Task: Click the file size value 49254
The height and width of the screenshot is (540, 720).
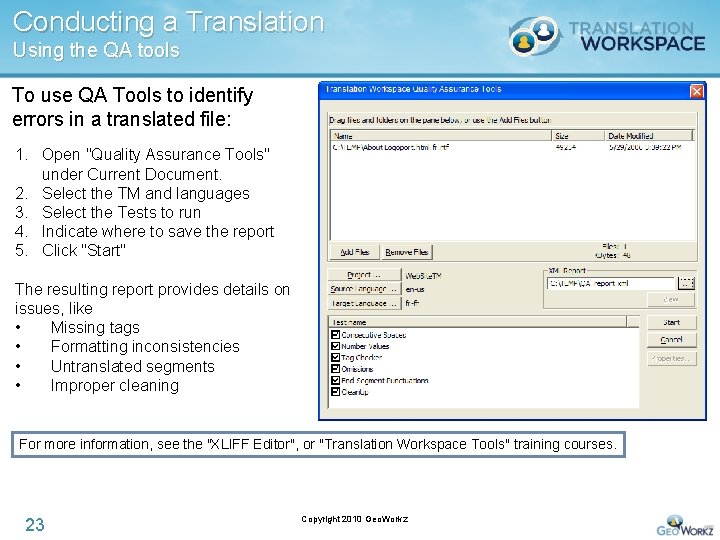Action: click(x=566, y=147)
